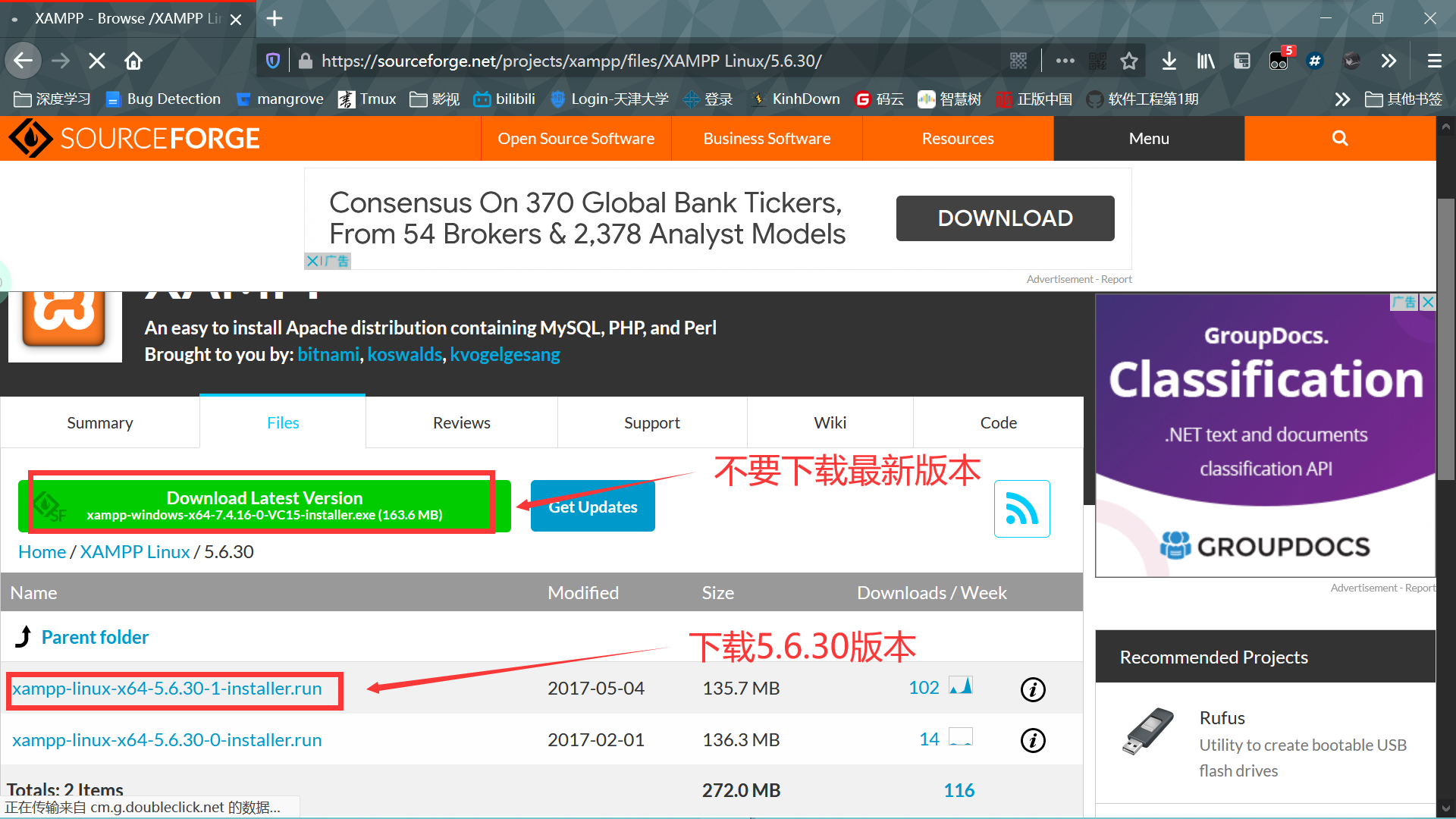Click the ad DOWNLOAD button

tap(1006, 218)
